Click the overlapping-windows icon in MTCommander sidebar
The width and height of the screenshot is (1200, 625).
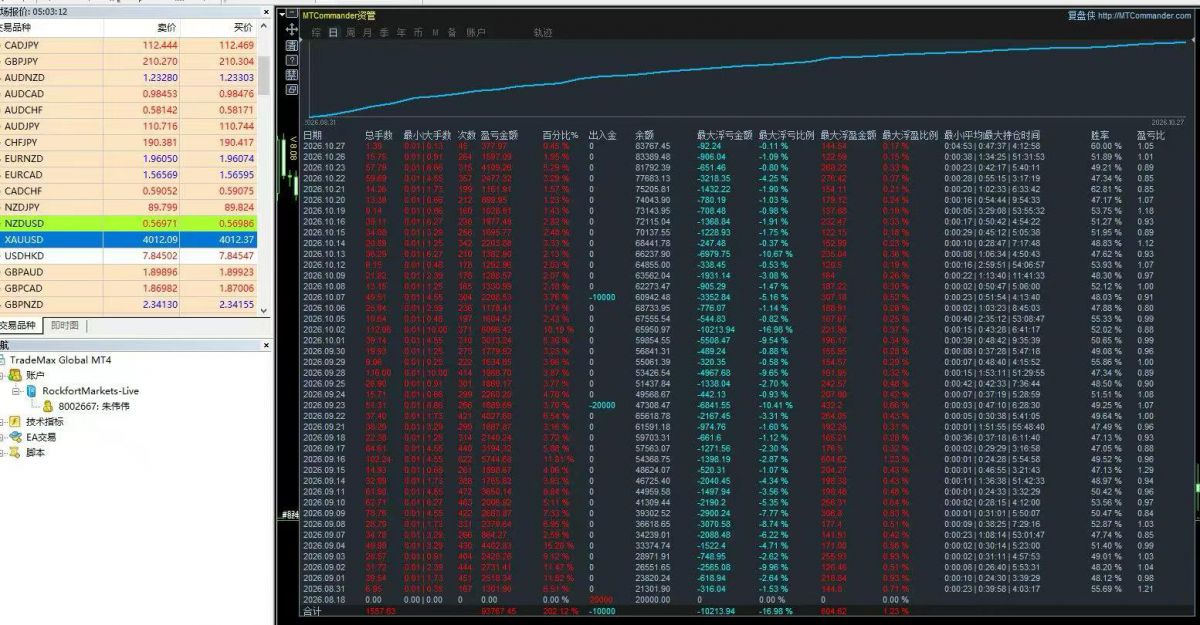tap(291, 88)
